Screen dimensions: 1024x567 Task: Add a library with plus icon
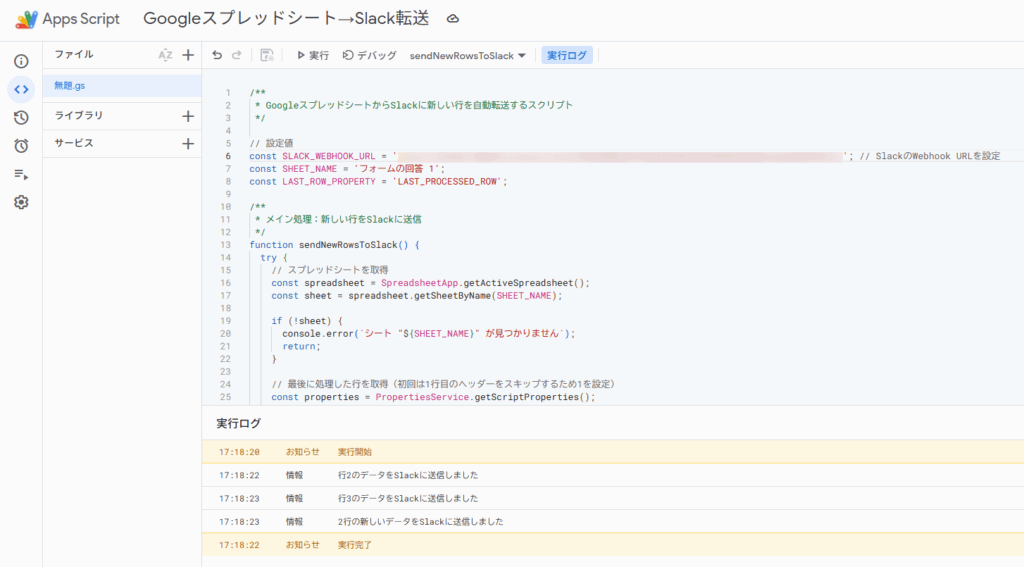pyautogui.click(x=188, y=116)
